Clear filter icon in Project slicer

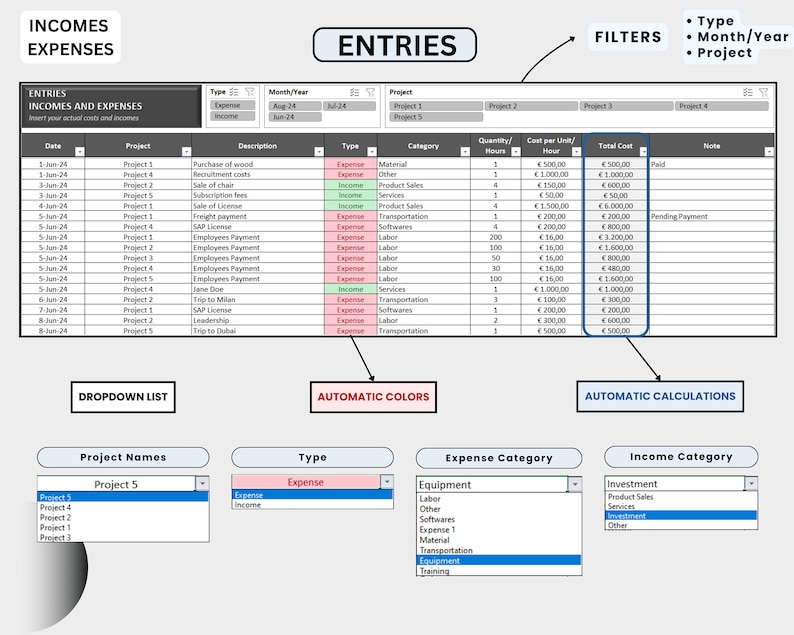tap(764, 92)
